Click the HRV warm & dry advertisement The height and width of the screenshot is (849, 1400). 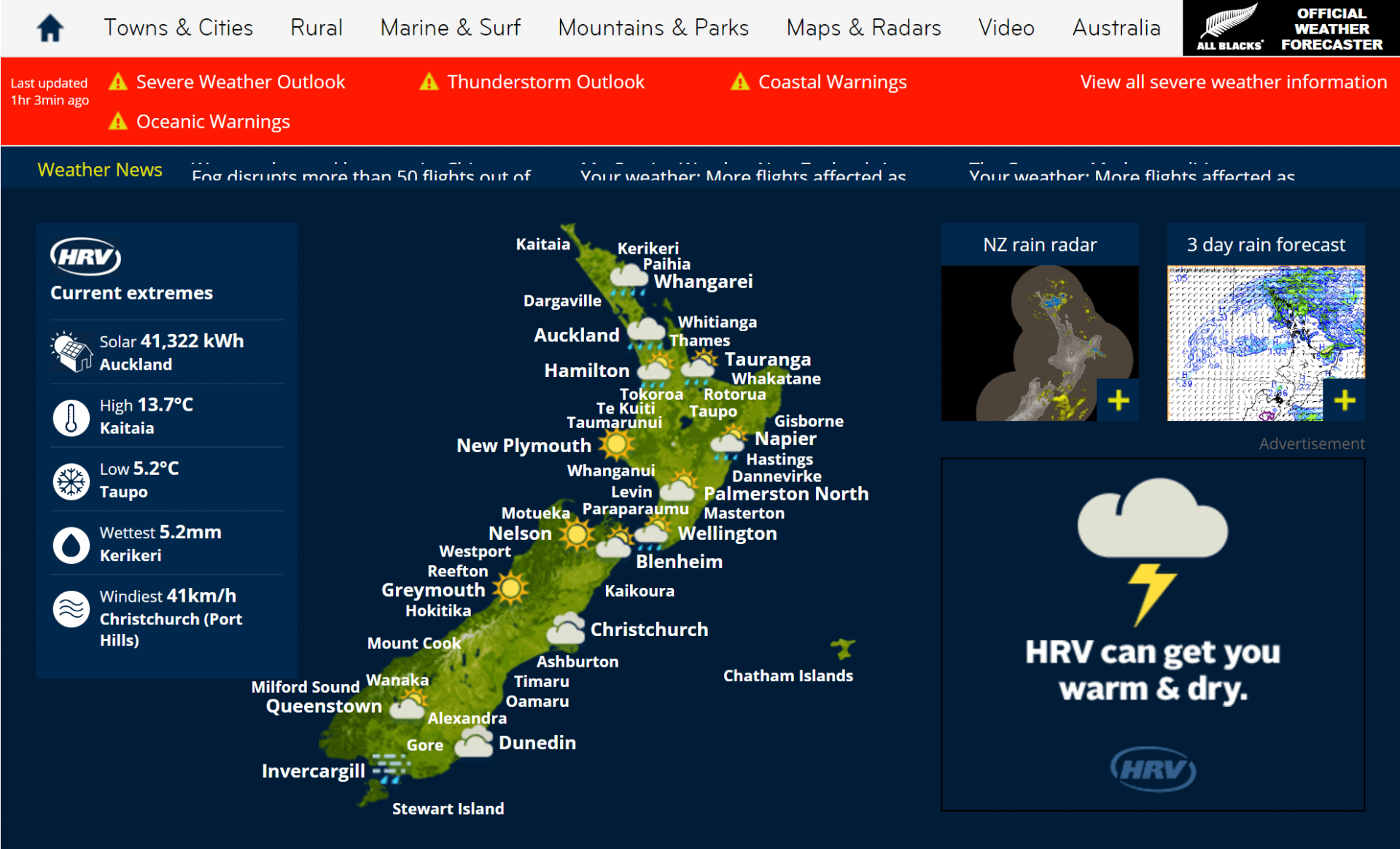(x=1152, y=634)
